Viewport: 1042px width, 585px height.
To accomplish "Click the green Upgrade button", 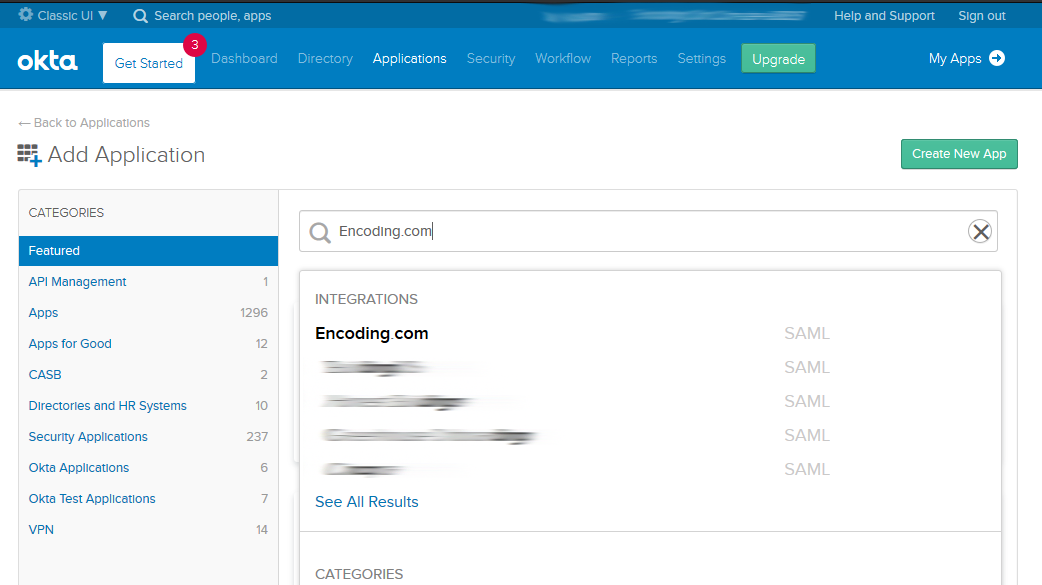I will 778,58.
